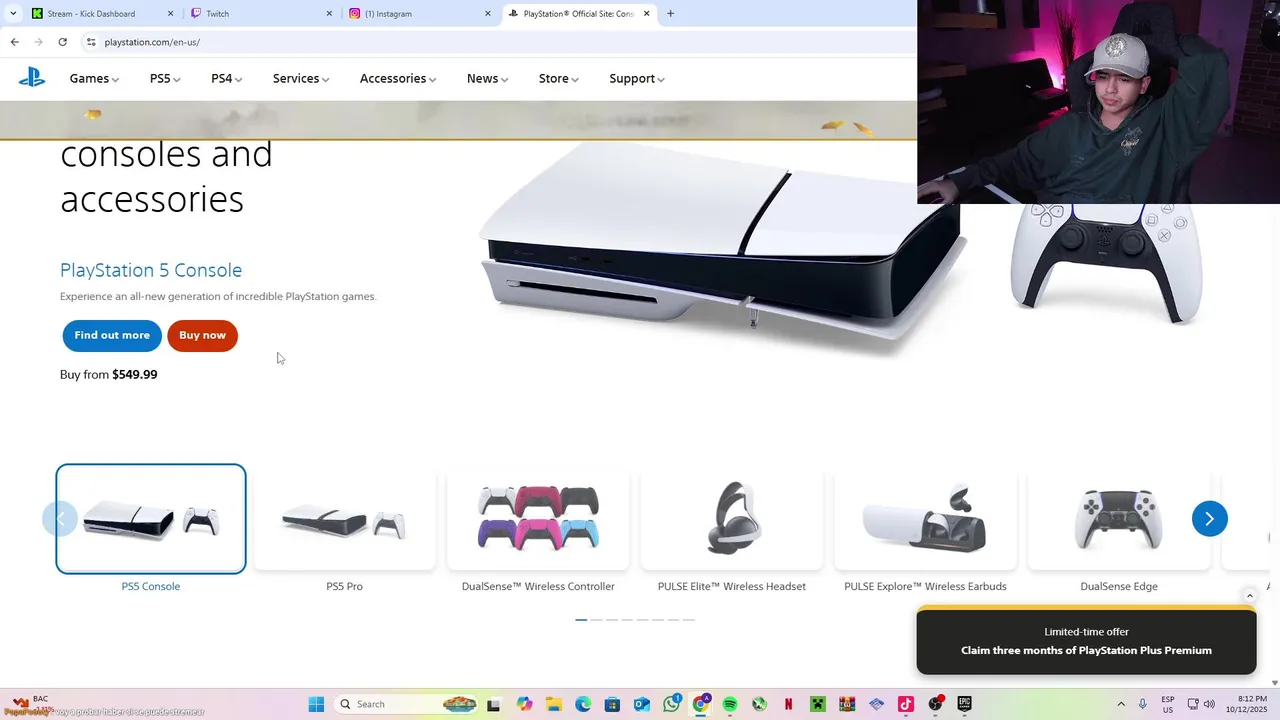Image resolution: width=1280 pixels, height=720 pixels.
Task: Open the ESP US language switcher
Action: coord(1168,704)
